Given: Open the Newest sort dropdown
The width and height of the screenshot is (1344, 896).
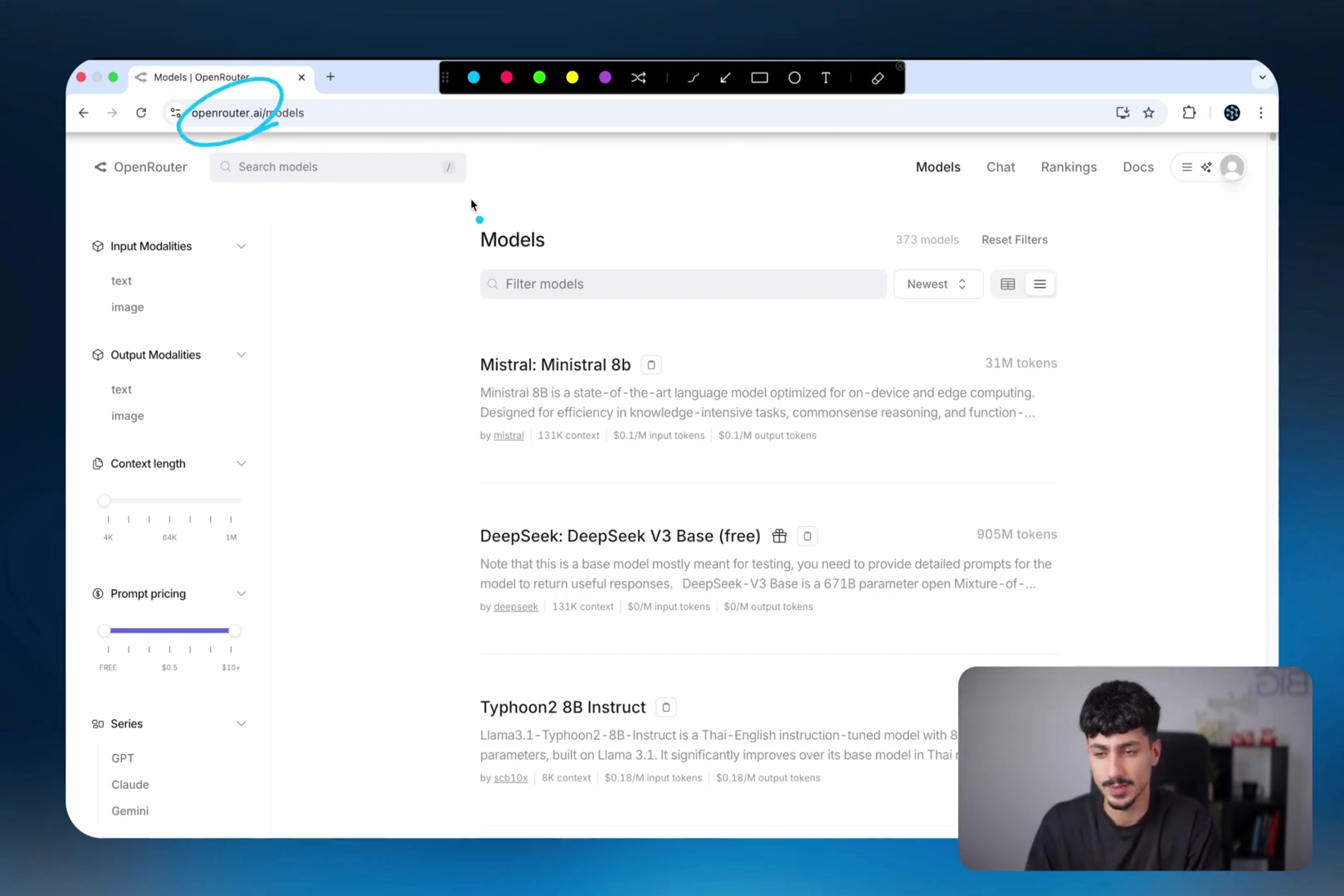Looking at the screenshot, I should pos(938,284).
